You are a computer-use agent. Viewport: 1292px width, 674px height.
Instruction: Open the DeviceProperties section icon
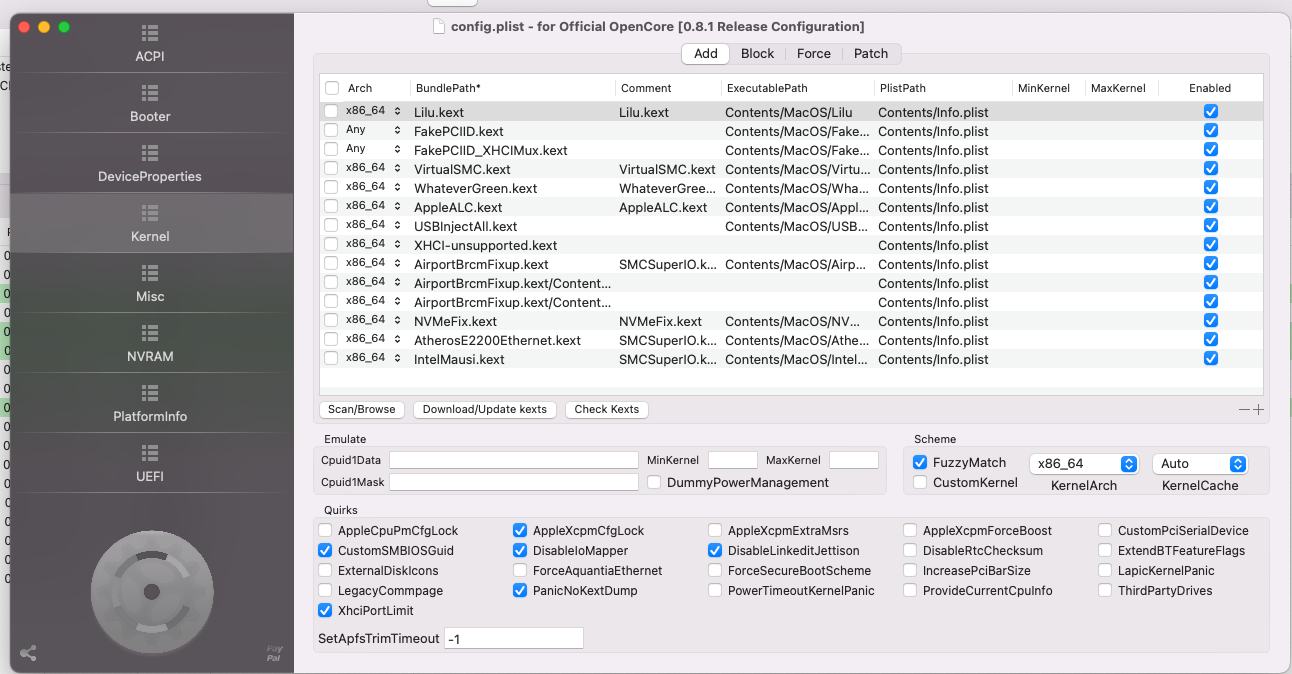pos(150,153)
